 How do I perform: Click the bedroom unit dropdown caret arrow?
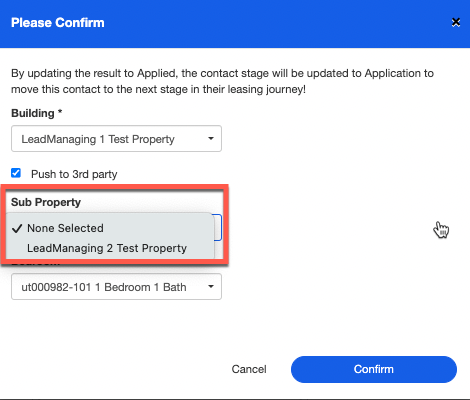pos(211,286)
